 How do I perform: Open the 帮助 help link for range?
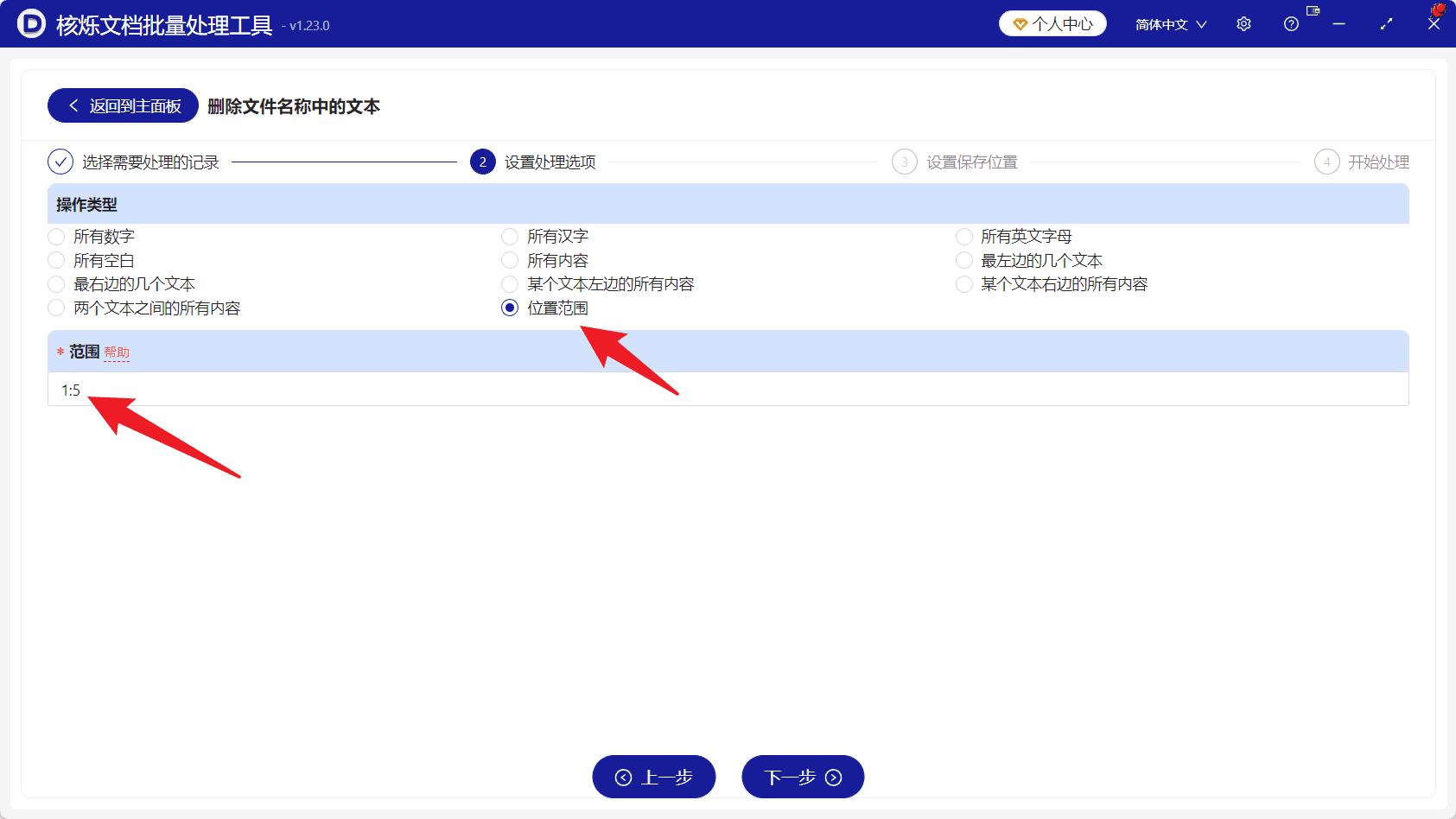[x=117, y=352]
